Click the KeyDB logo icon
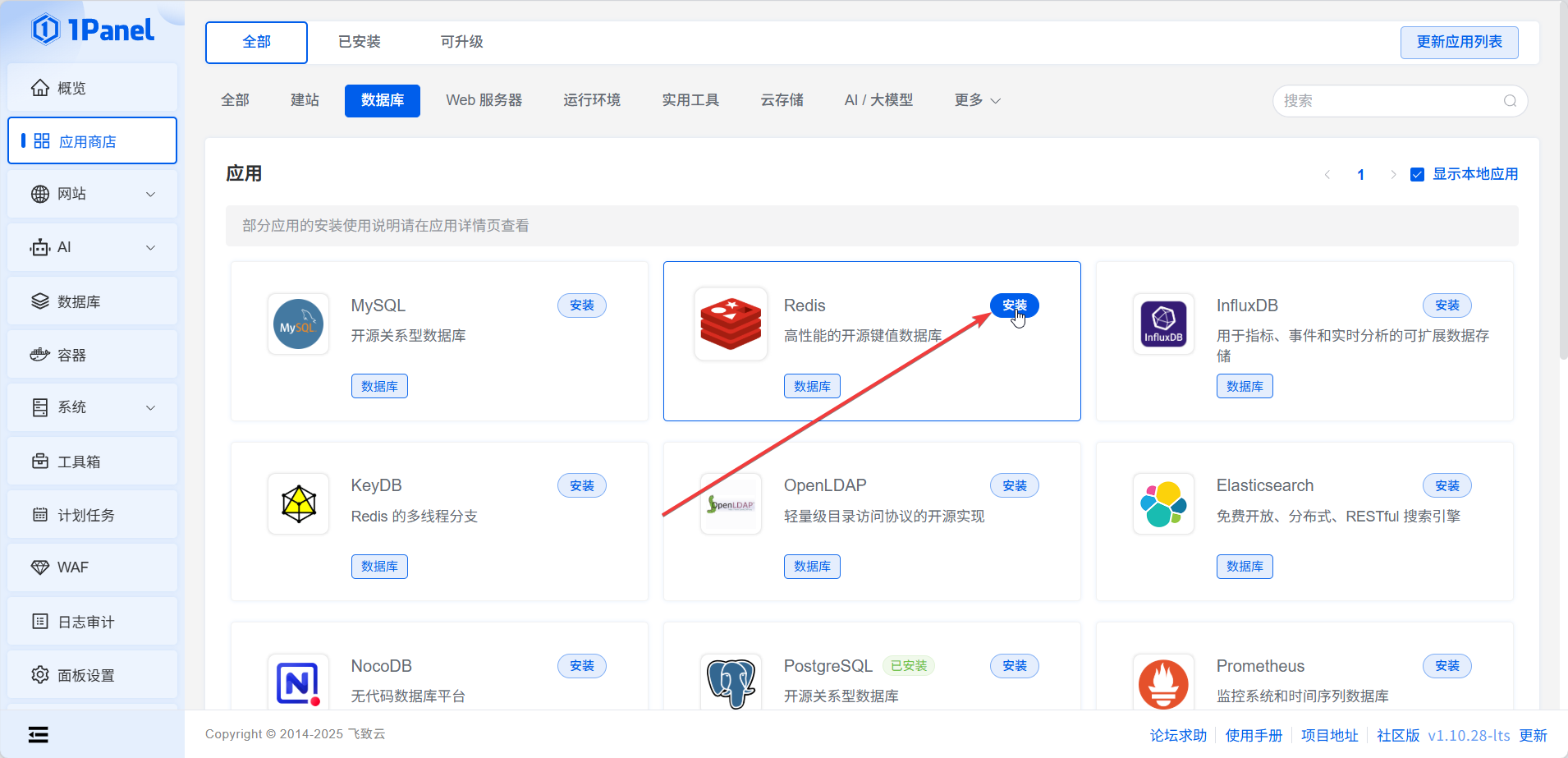Viewport: 1568px width, 758px height. 298,504
